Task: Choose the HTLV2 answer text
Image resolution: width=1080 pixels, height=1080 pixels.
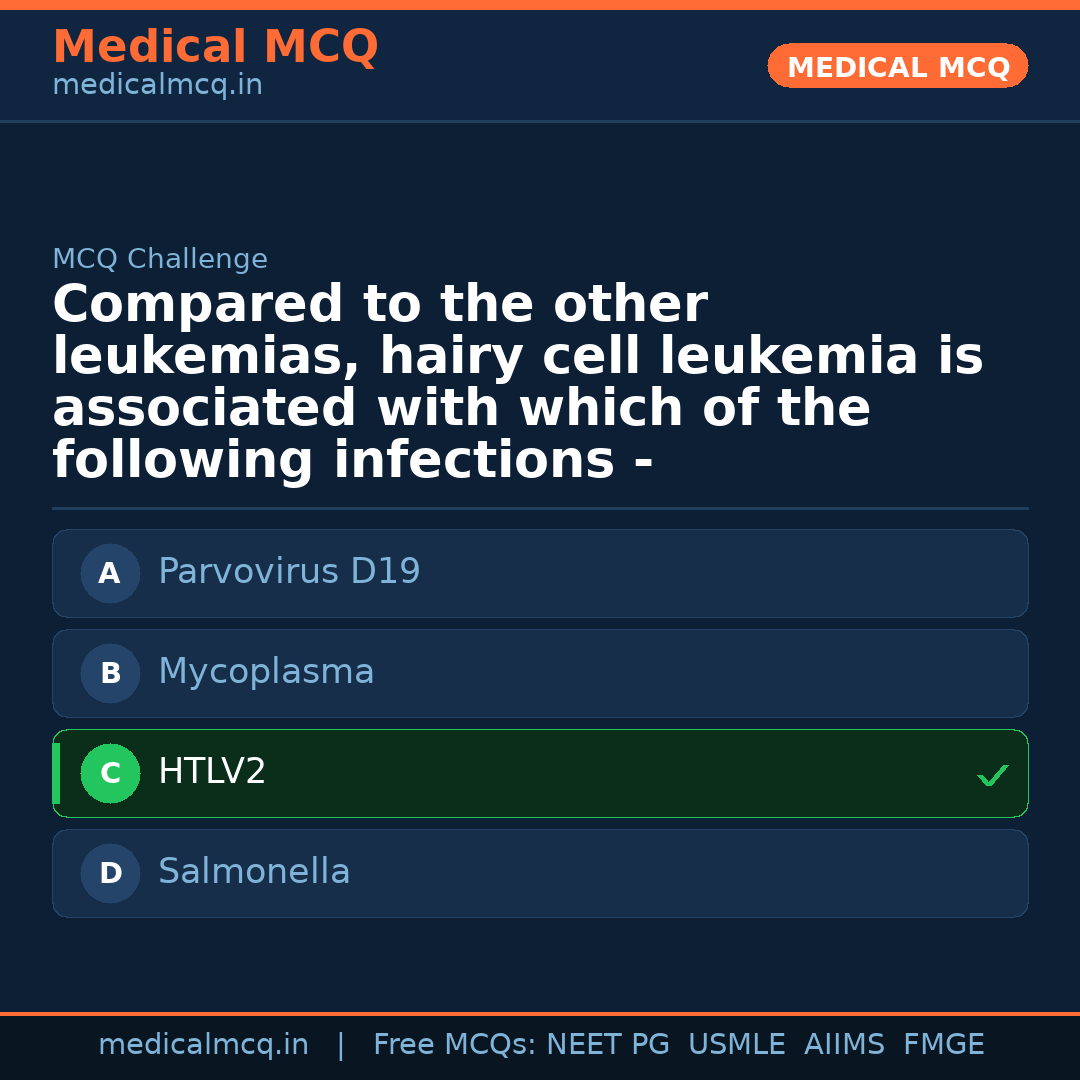Action: 212,772
